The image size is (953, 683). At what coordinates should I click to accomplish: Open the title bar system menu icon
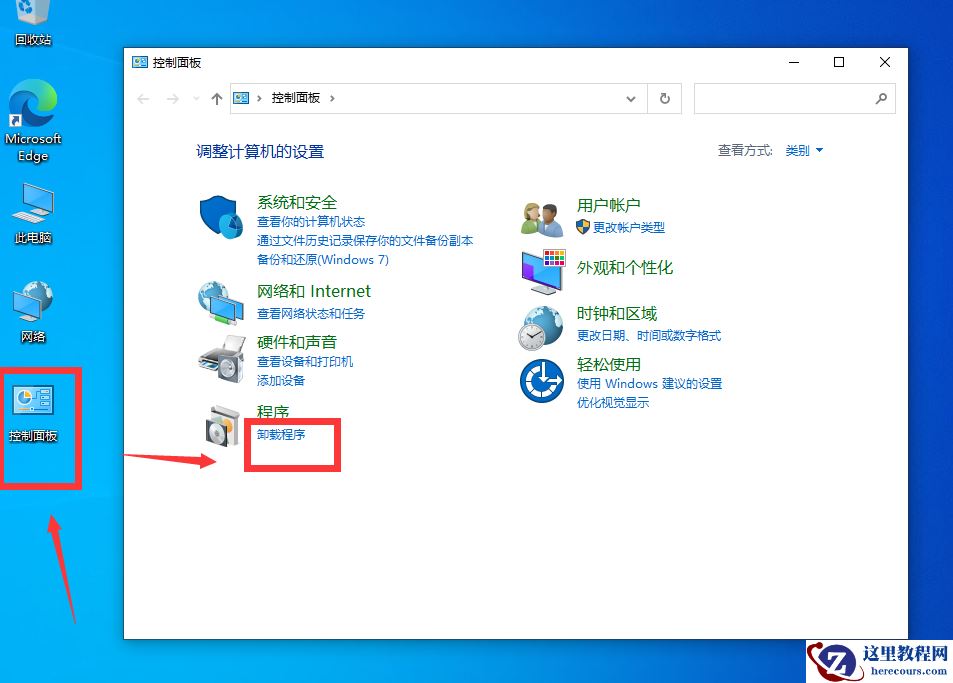click(x=139, y=62)
